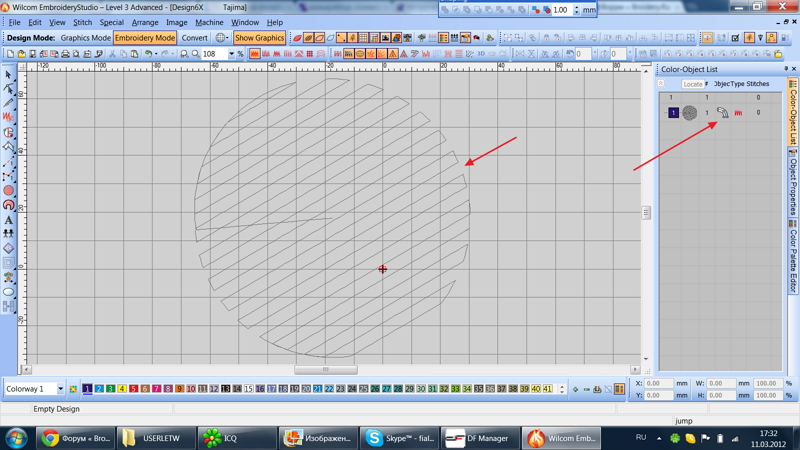Toggle Embroidery Mode button
The image size is (800, 450).
145,38
